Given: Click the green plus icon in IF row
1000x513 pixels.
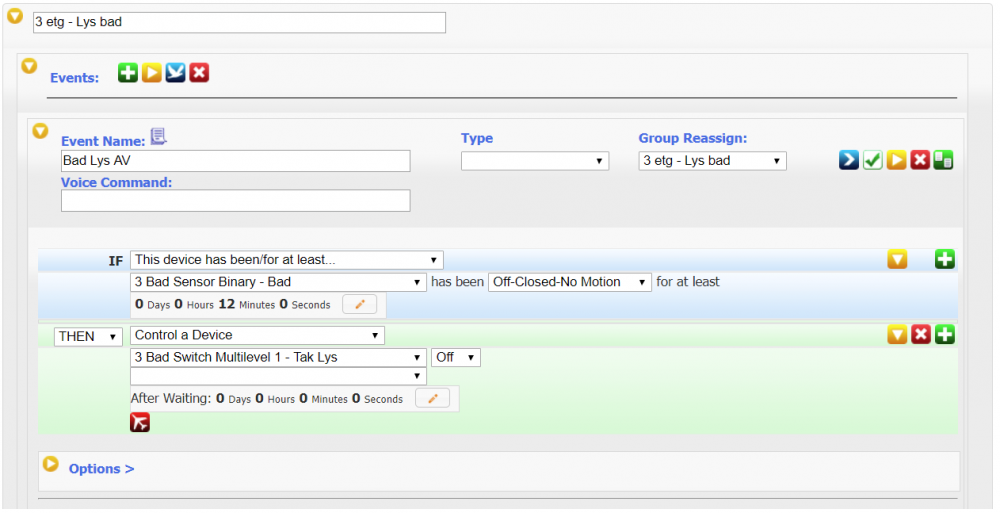Looking at the screenshot, I should tap(944, 260).
